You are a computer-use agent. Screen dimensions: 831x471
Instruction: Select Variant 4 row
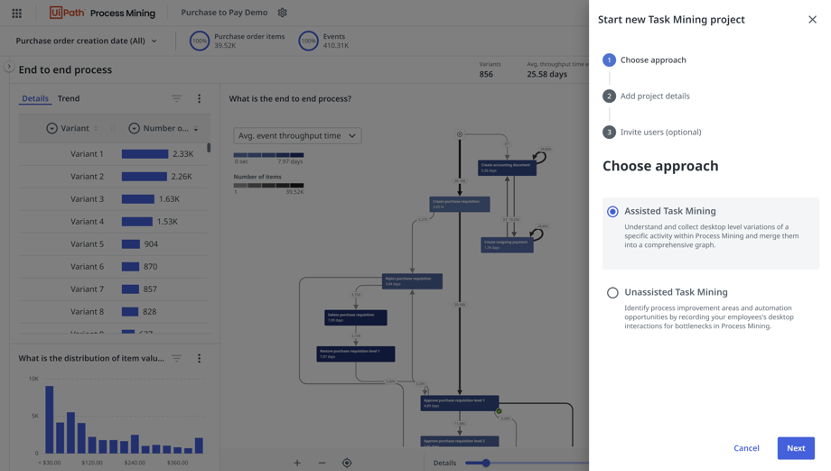(113, 221)
